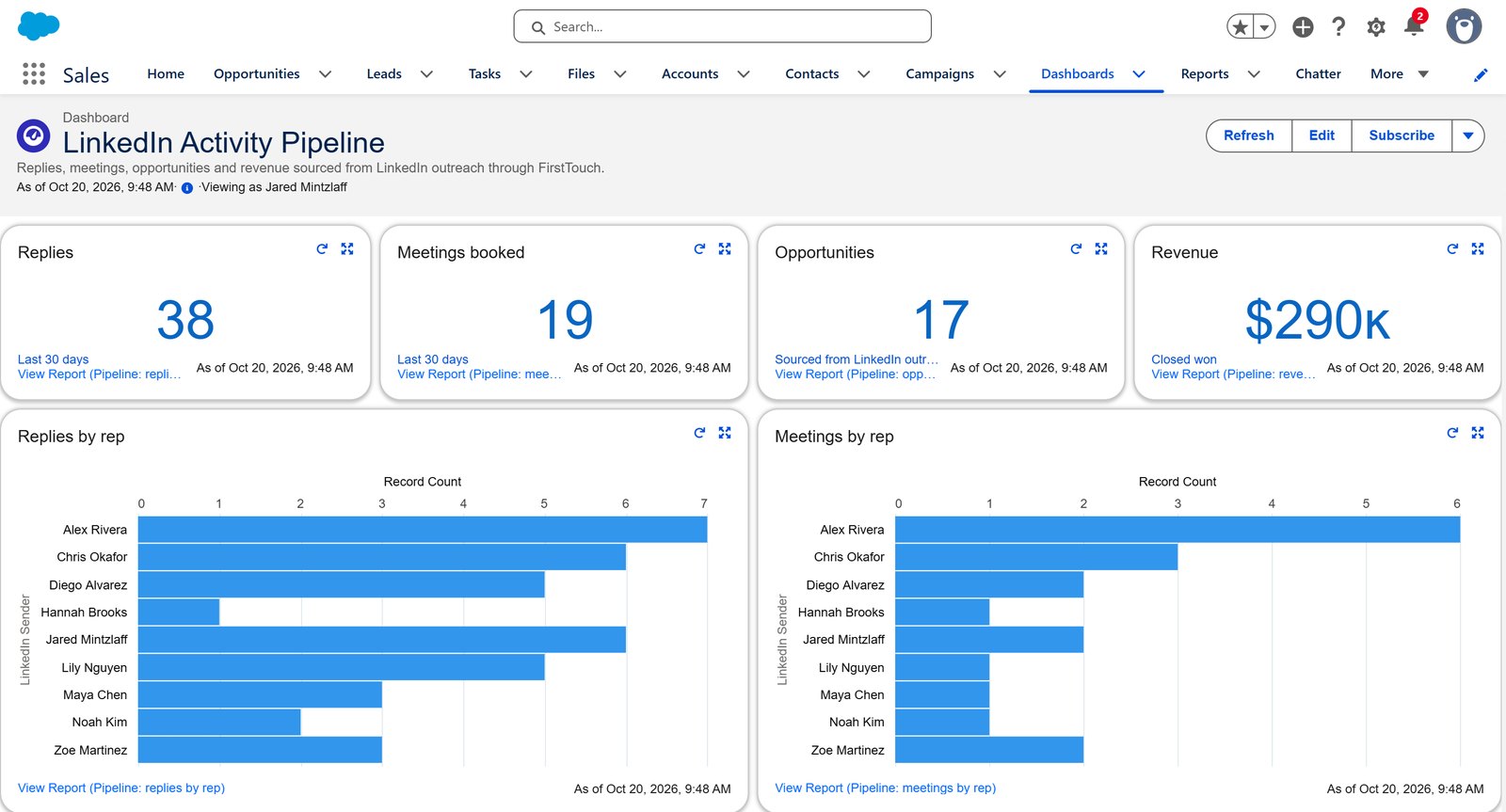The width and height of the screenshot is (1506, 812).
Task: Open the user profile avatar
Action: click(x=1464, y=26)
